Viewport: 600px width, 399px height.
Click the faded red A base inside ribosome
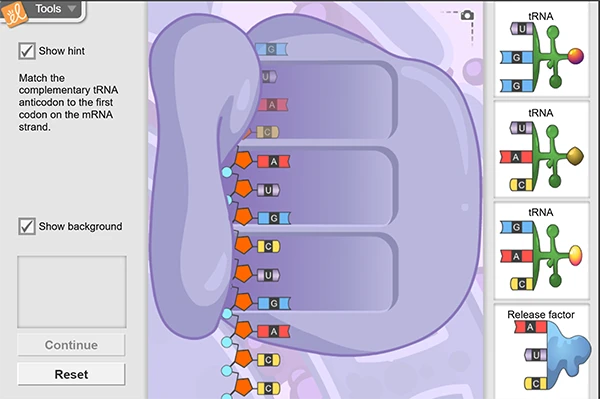[x=272, y=104]
